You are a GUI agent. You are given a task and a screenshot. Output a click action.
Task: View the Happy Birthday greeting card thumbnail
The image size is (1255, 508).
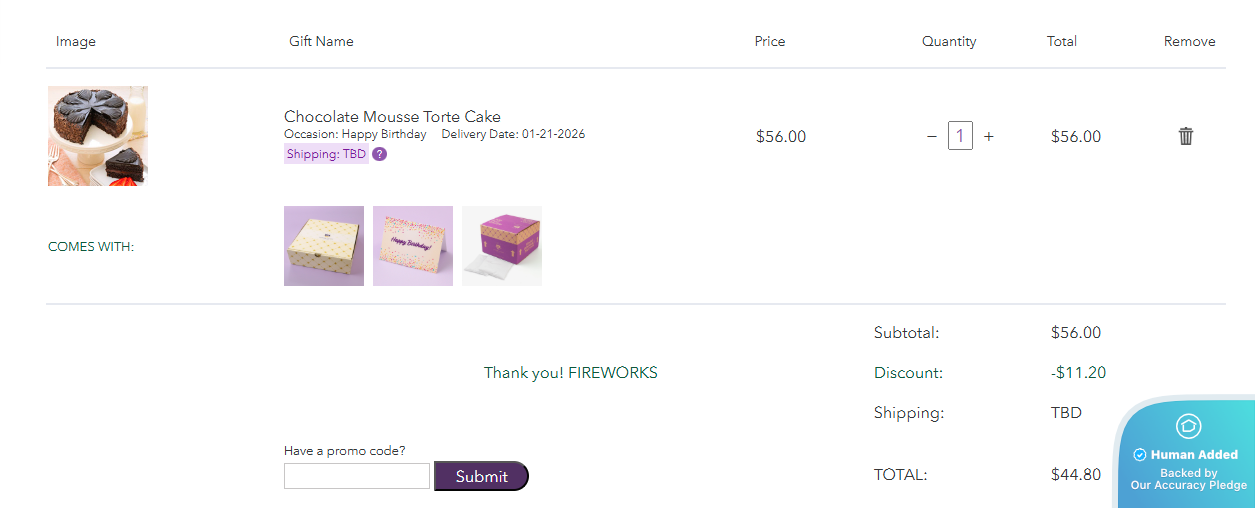413,246
